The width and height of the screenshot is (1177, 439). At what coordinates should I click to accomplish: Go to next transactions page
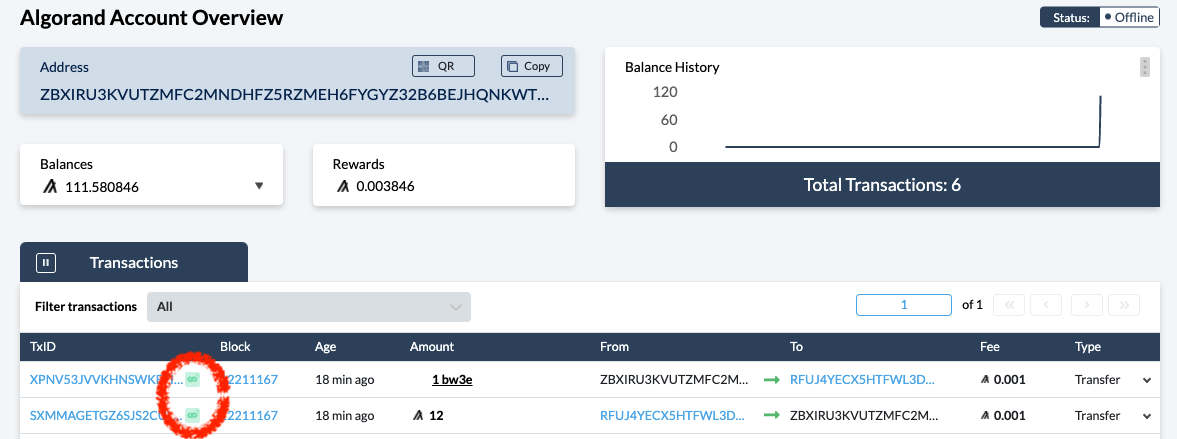click(1086, 305)
